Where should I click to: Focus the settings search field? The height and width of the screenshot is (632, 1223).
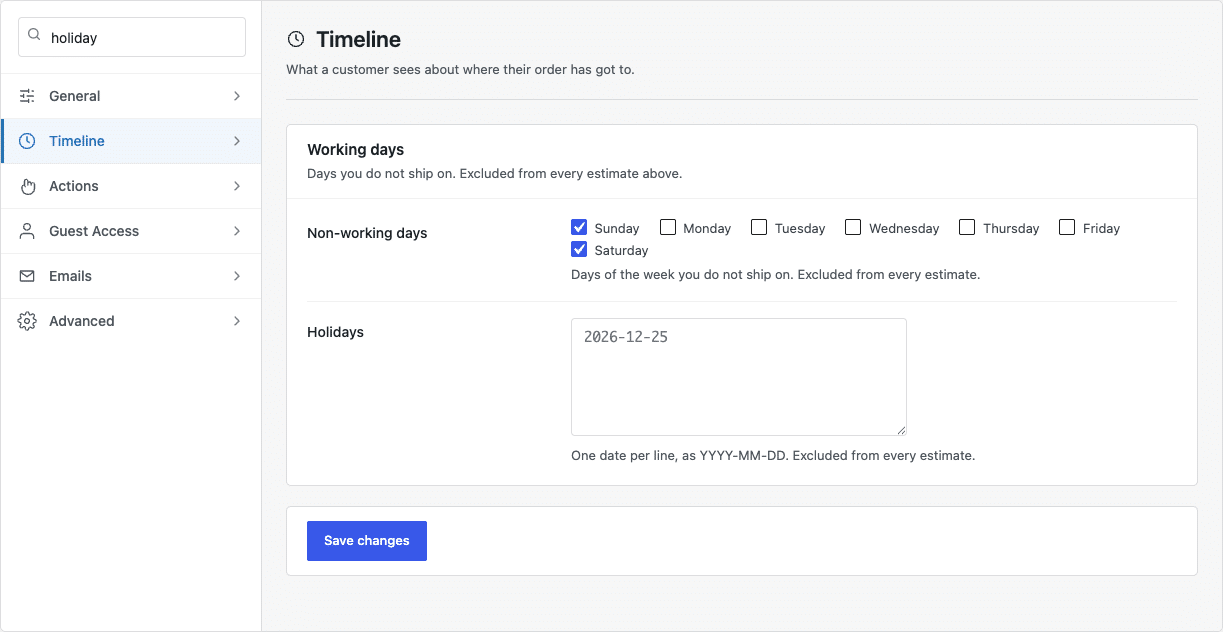(132, 37)
